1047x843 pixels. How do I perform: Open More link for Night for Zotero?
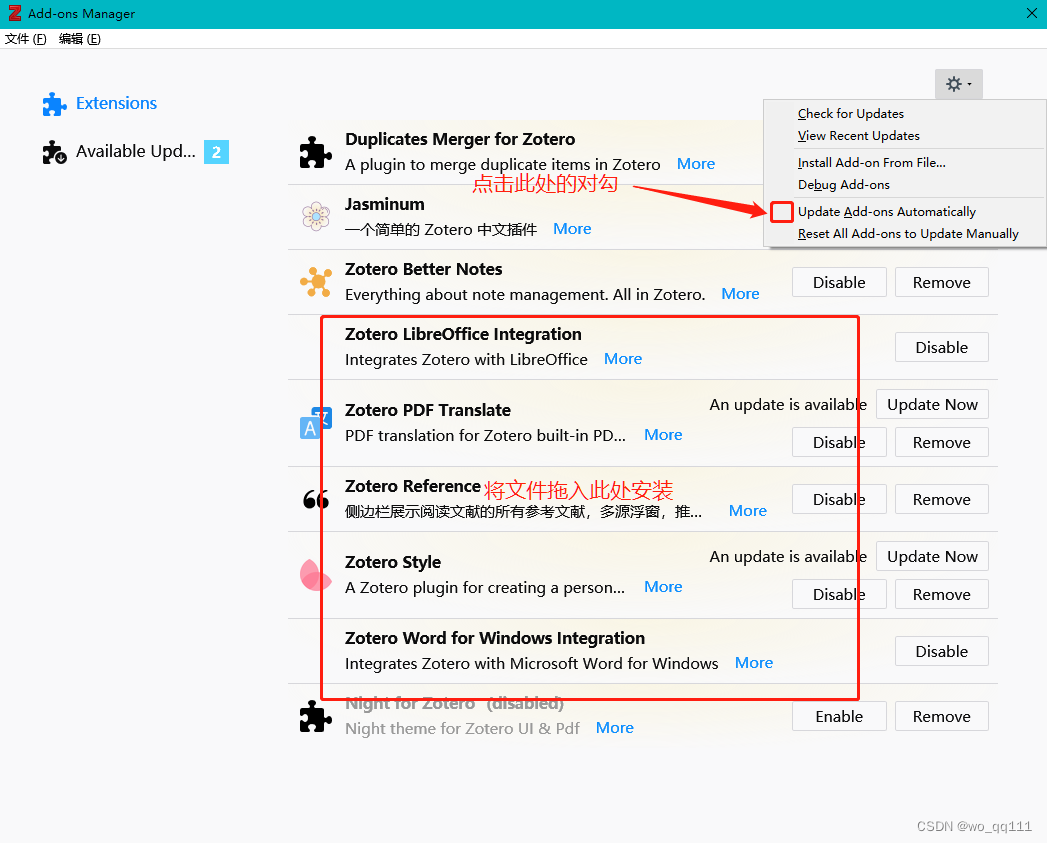[x=615, y=727]
